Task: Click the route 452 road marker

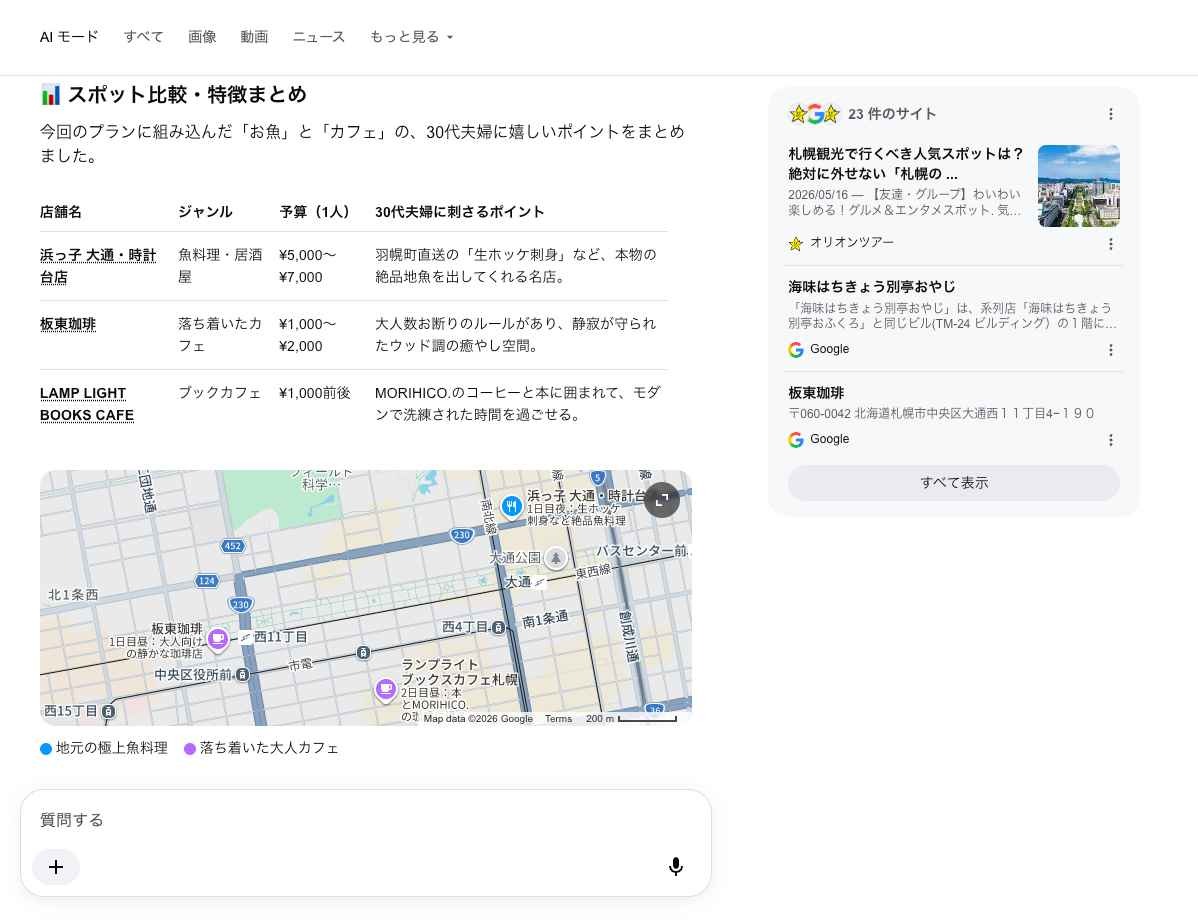Action: (x=232, y=546)
